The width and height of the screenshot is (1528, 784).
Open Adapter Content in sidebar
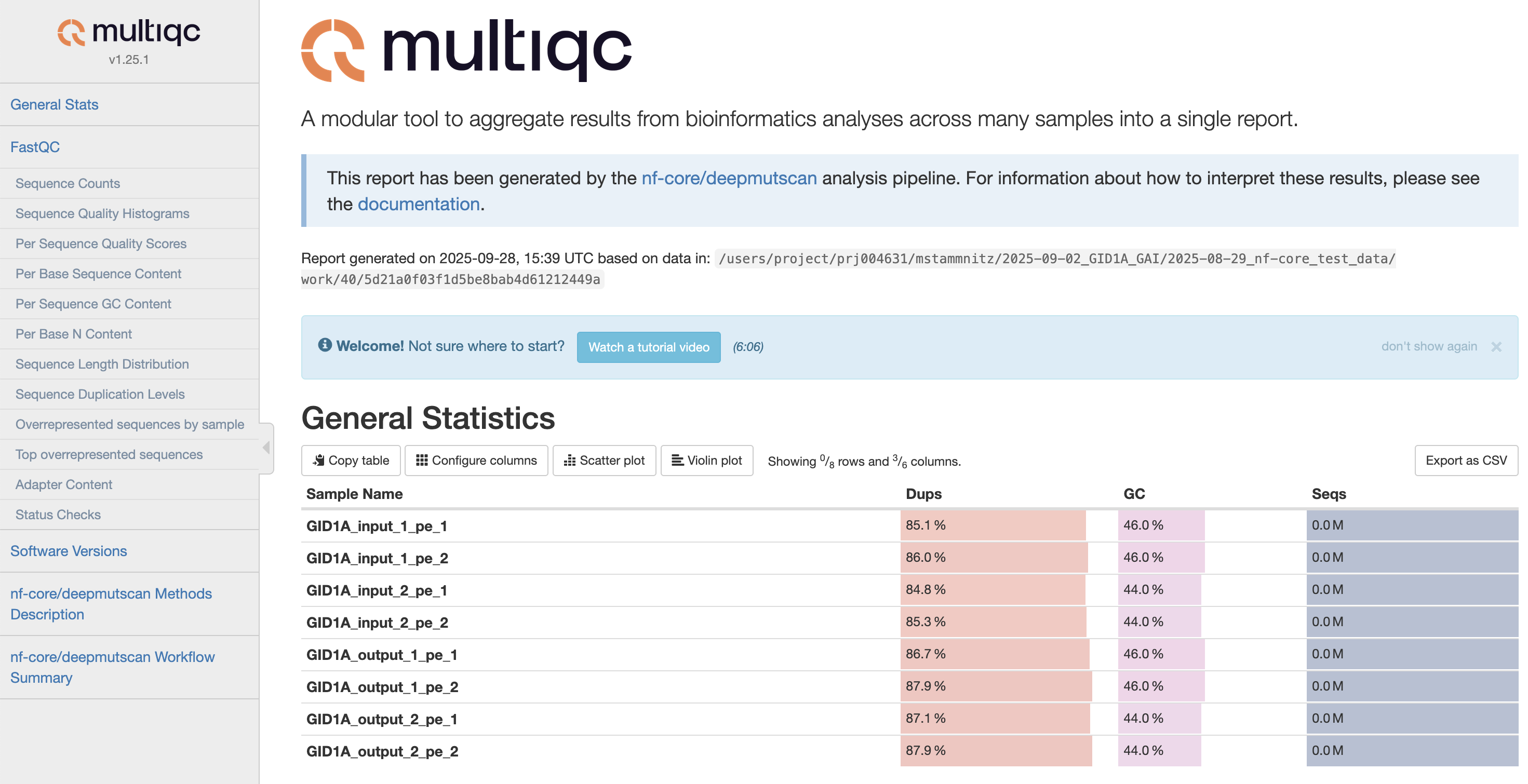(63, 484)
